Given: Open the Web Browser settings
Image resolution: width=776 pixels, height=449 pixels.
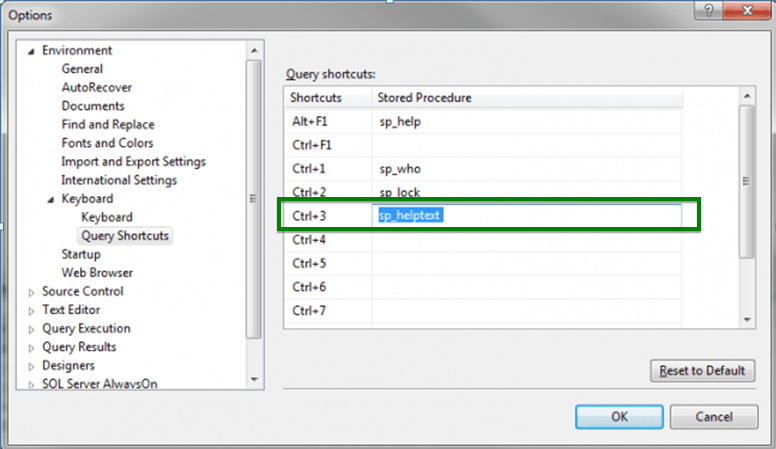Looking at the screenshot, I should 97,273.
